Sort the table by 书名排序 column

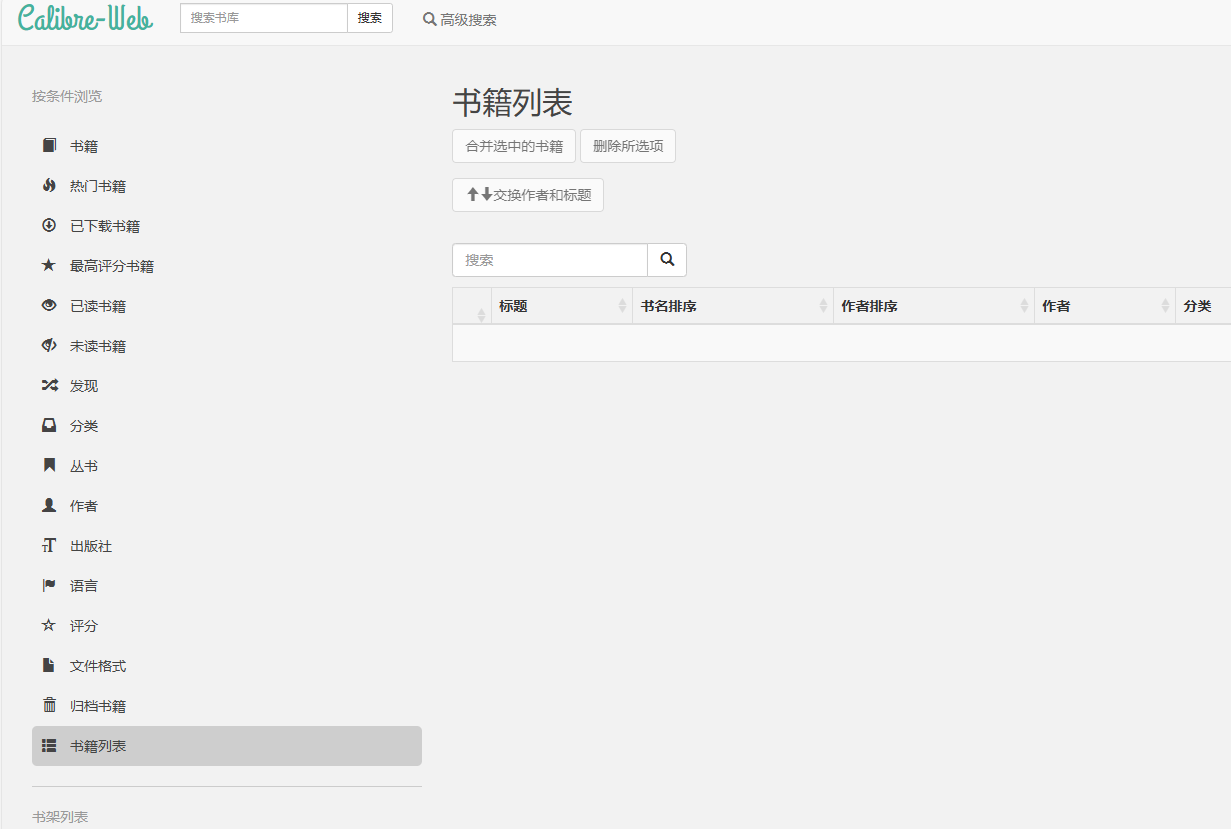pos(733,306)
